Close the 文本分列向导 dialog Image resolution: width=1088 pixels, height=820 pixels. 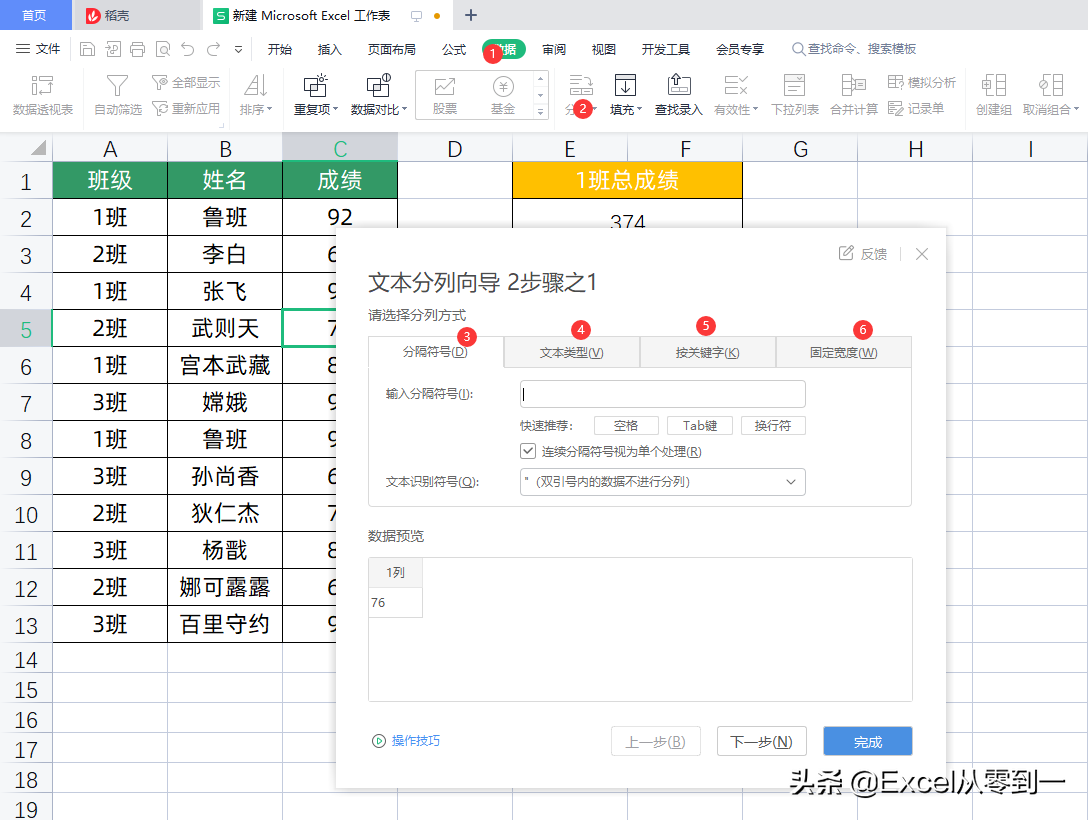(921, 254)
